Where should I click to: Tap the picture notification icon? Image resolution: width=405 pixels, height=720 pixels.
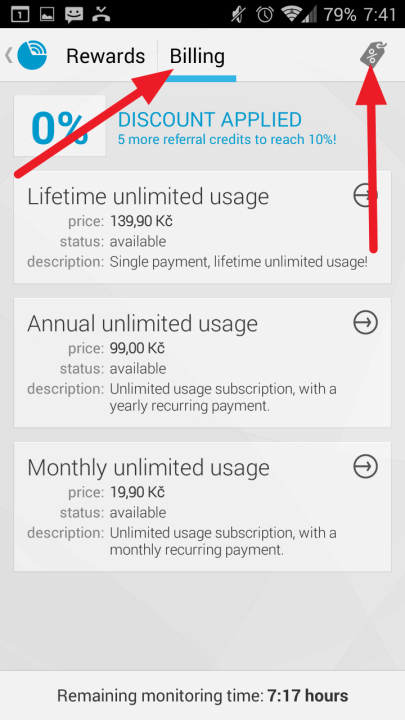47,15
